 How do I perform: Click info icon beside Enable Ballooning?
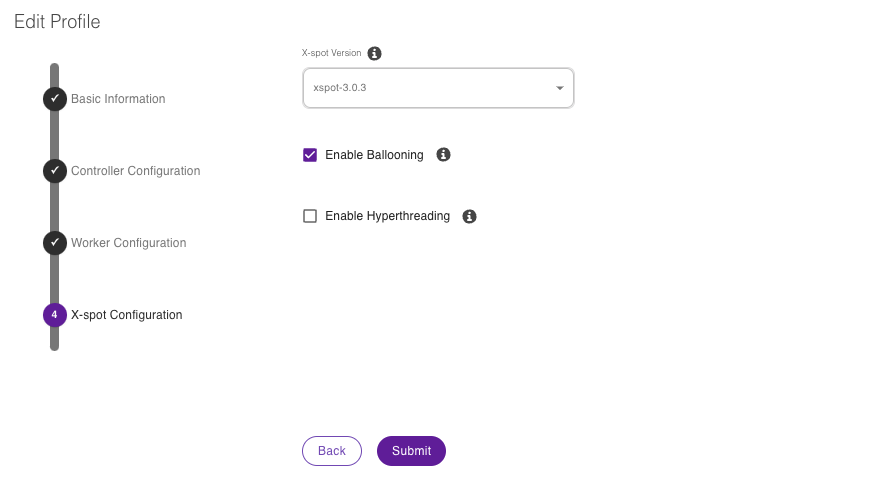click(444, 155)
